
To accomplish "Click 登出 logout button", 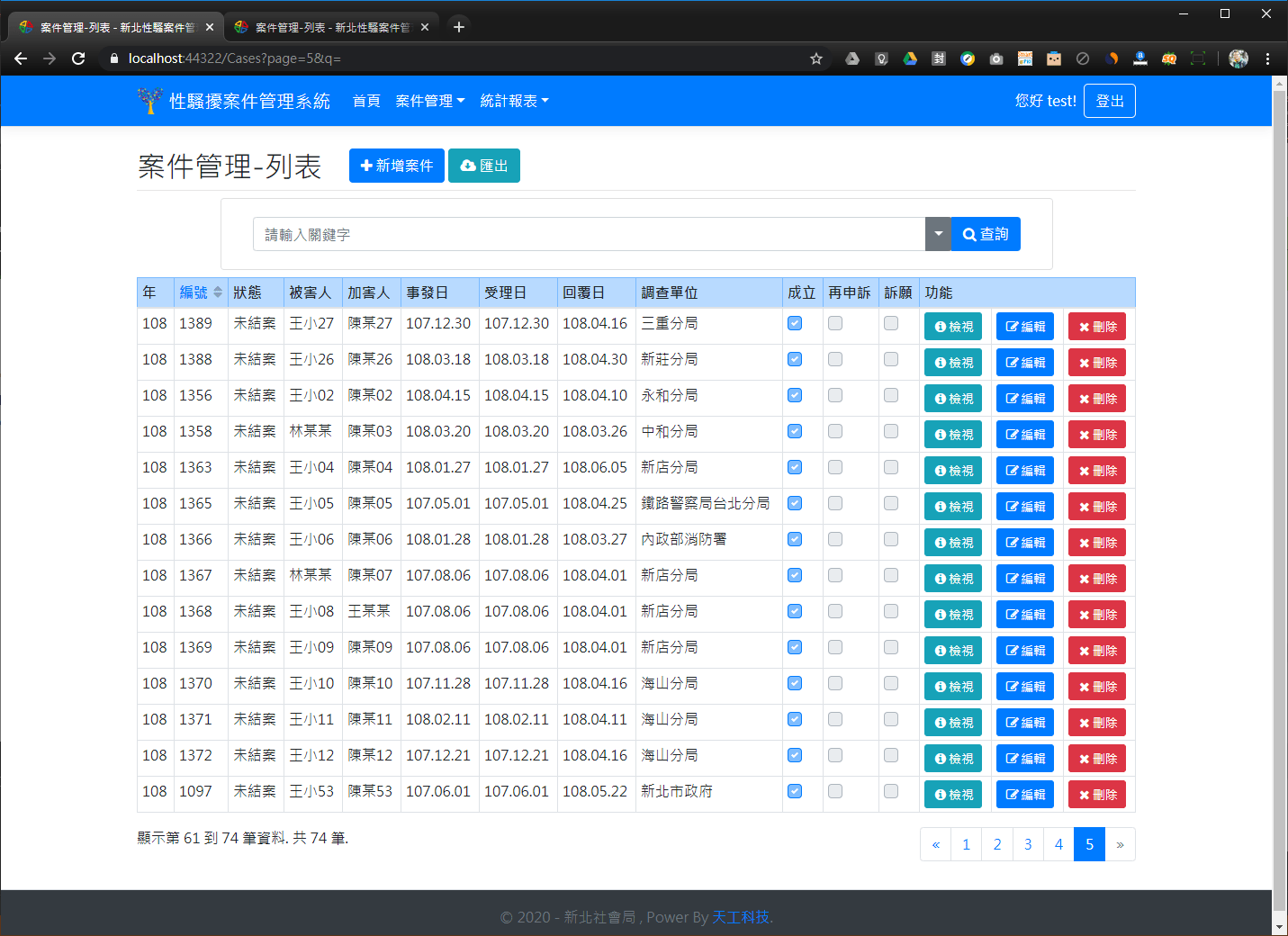I will click(x=1110, y=101).
